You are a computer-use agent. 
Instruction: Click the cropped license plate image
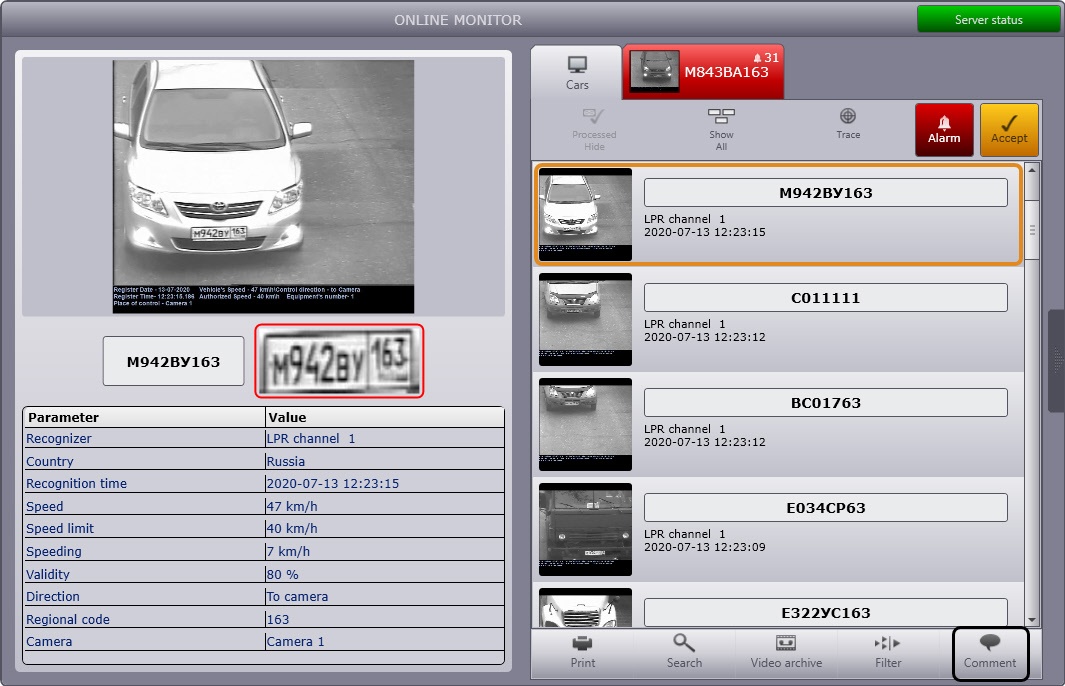(340, 361)
